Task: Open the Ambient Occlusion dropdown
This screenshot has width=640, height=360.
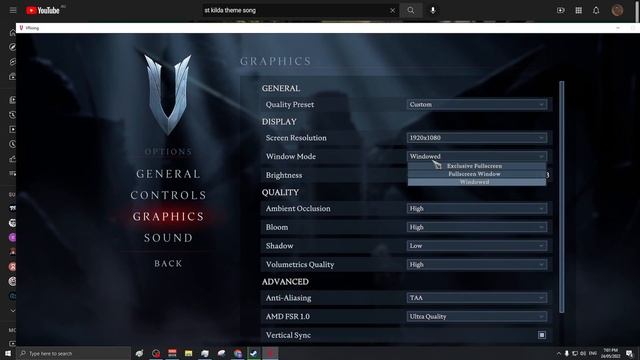Action: point(477,209)
